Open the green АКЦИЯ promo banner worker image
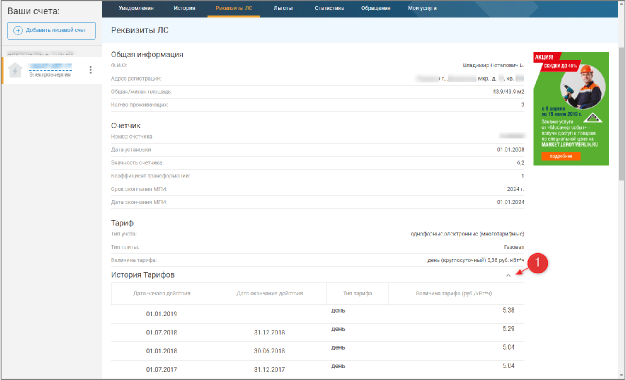The image size is (626, 380). (x=583, y=87)
